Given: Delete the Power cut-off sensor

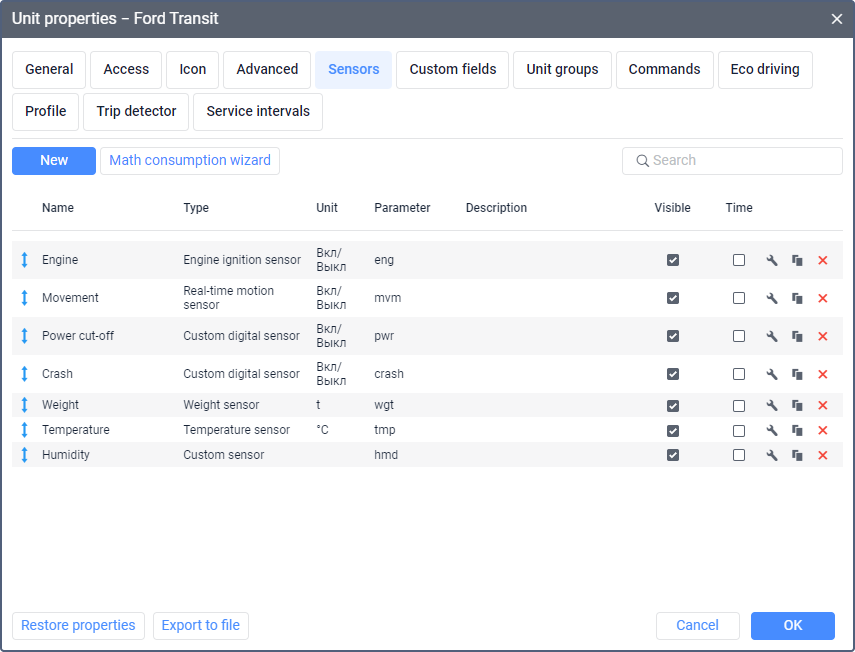Looking at the screenshot, I should pos(823,336).
